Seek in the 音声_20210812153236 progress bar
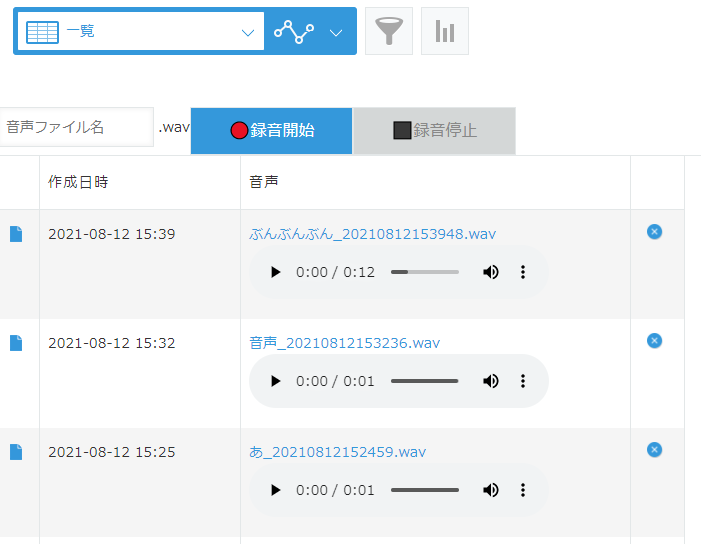 425,381
